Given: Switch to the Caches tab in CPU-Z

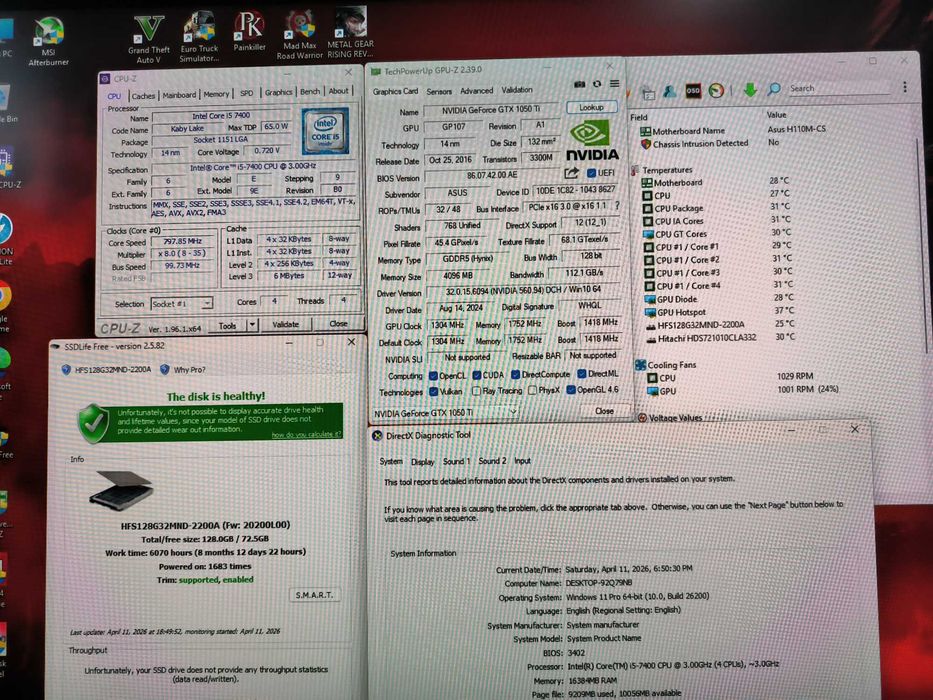Looking at the screenshot, I should (143, 95).
